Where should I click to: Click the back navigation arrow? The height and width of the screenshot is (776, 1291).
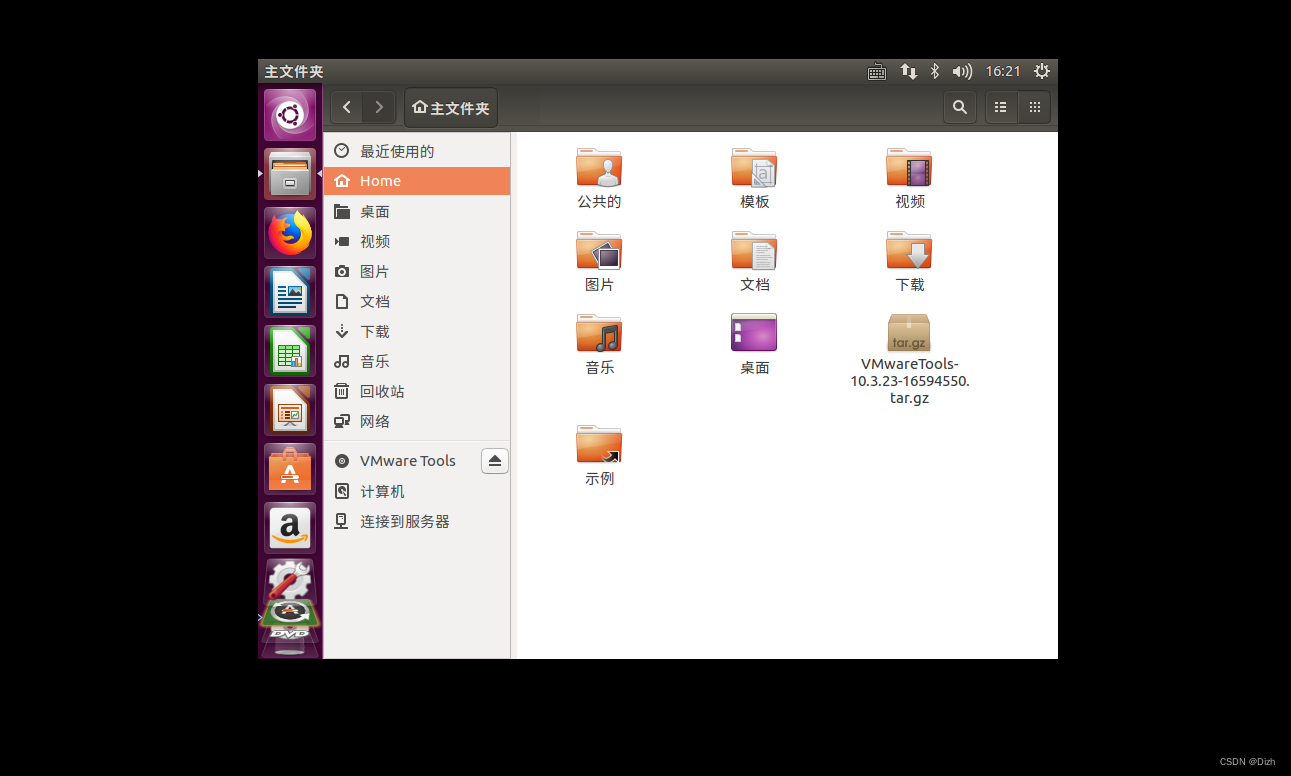tap(346, 107)
